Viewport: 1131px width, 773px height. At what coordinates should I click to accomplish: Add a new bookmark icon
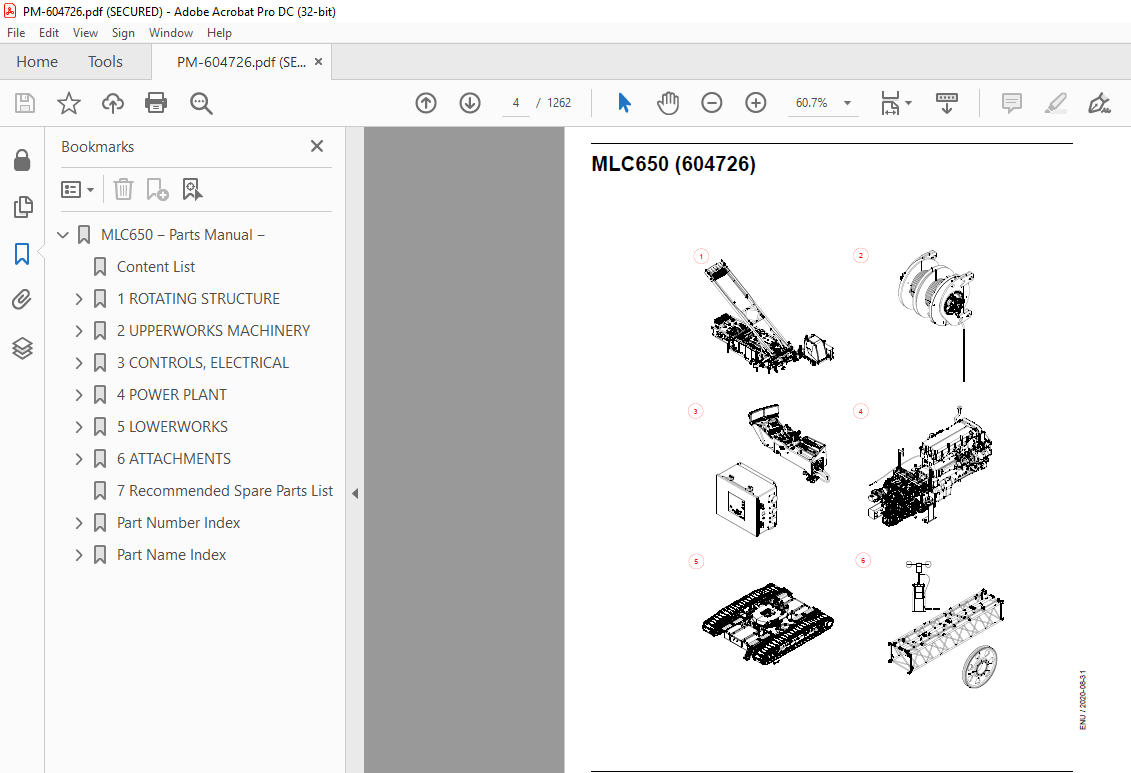click(x=157, y=189)
